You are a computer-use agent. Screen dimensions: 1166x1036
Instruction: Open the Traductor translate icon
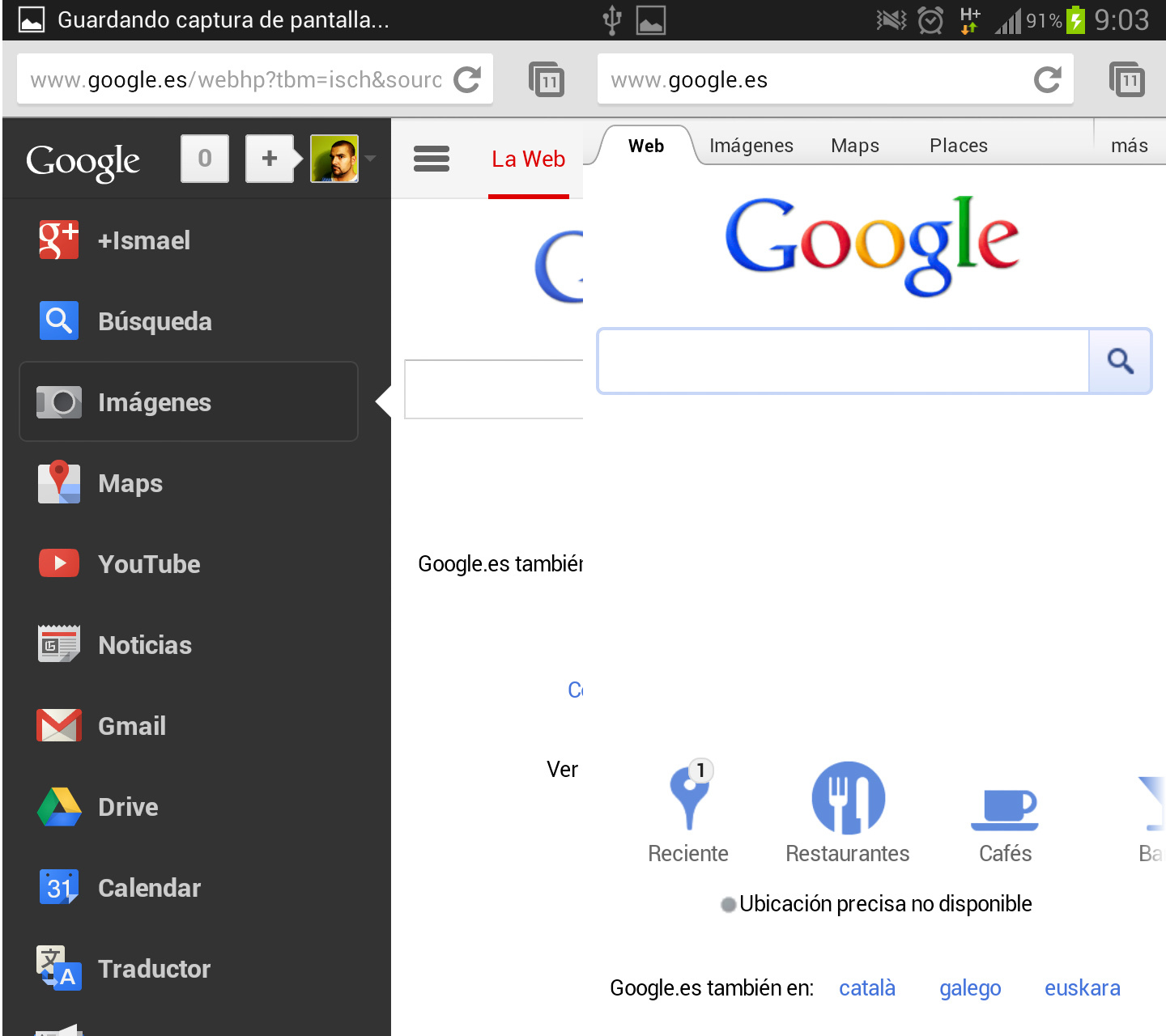pos(58,968)
